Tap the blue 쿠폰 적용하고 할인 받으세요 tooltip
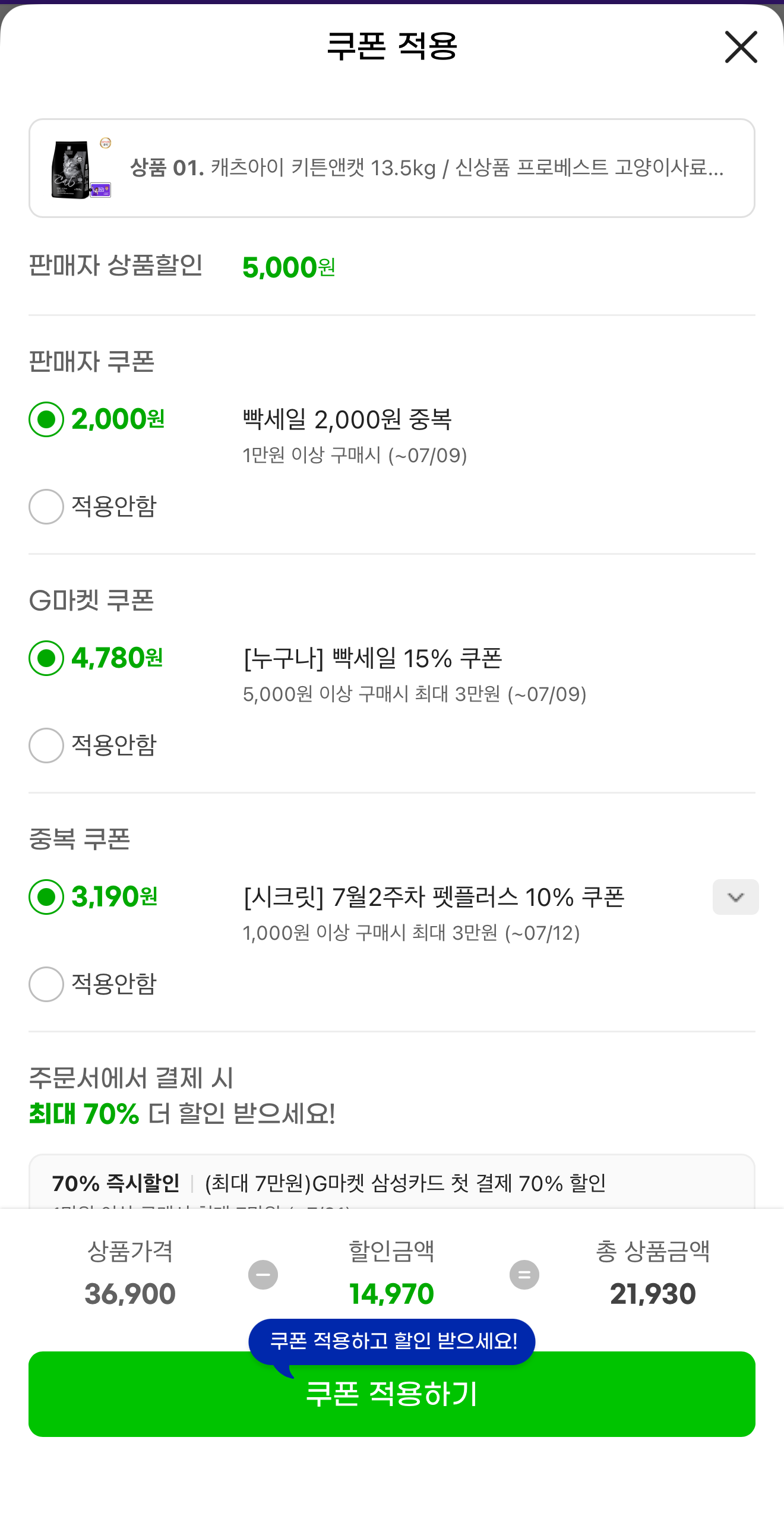The width and height of the screenshot is (784, 1513). click(x=392, y=1341)
